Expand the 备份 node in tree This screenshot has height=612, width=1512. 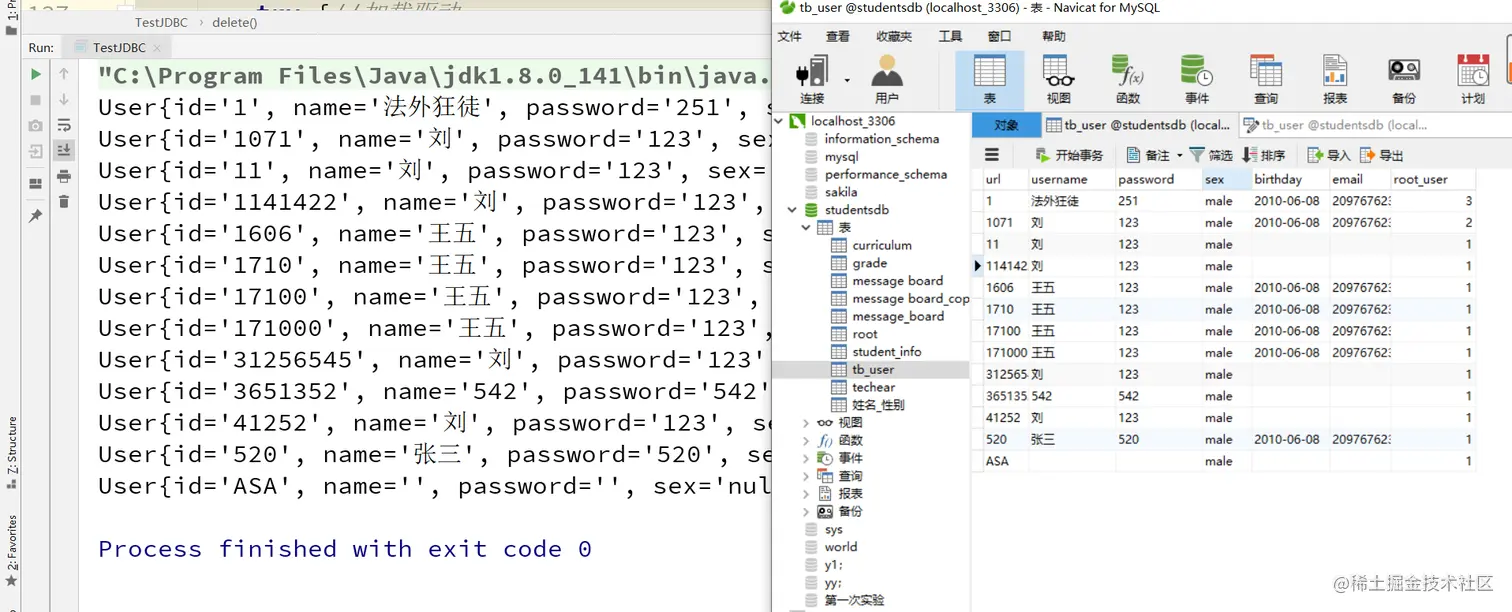point(806,511)
